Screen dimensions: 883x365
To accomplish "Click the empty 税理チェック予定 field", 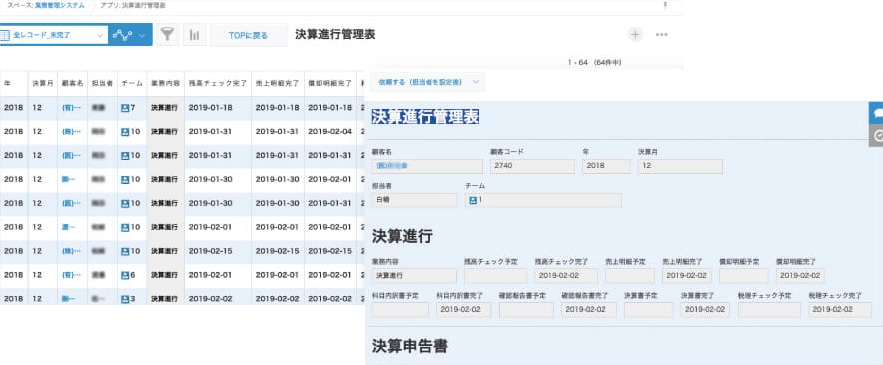I will click(x=769, y=310).
